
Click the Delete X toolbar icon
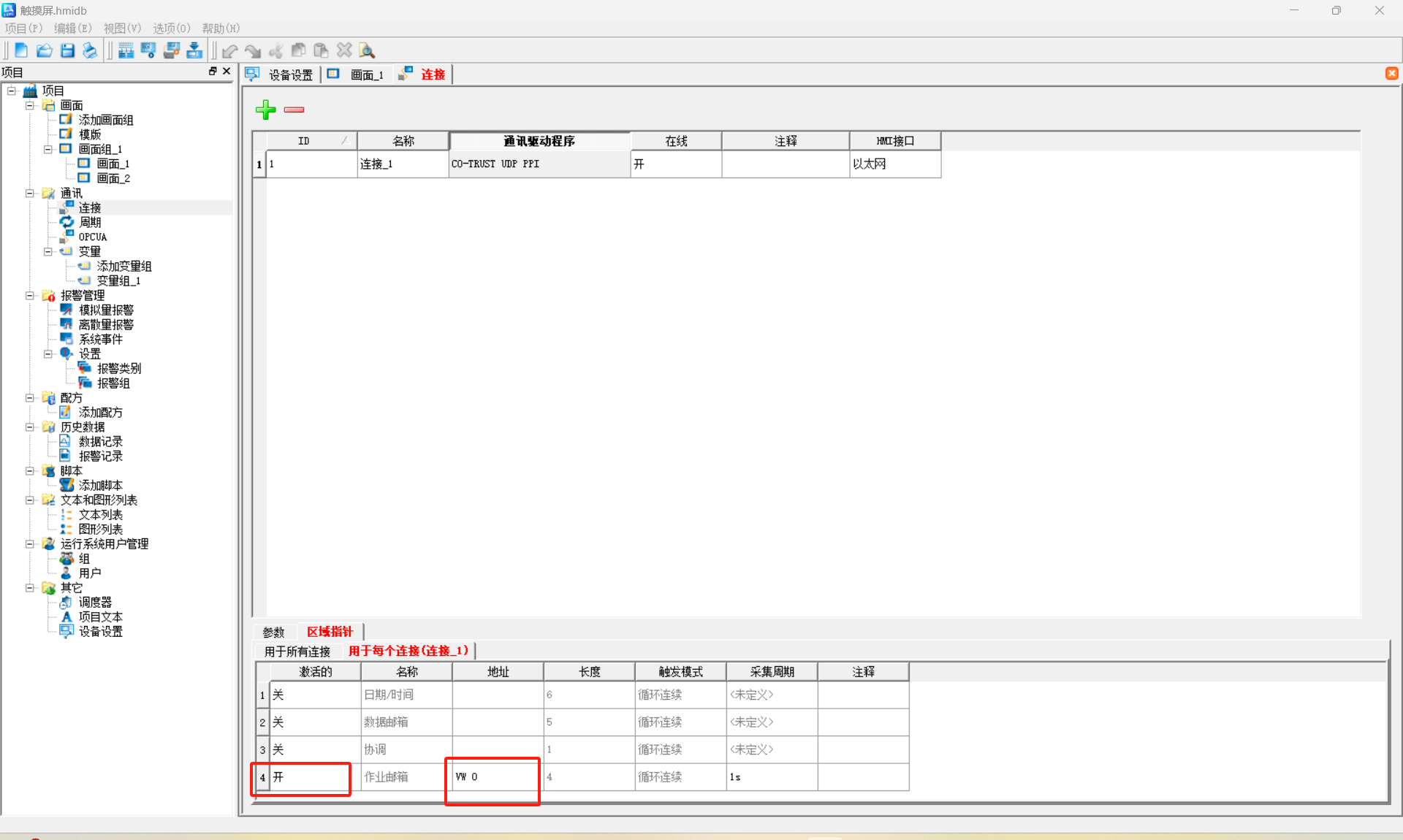click(x=344, y=50)
